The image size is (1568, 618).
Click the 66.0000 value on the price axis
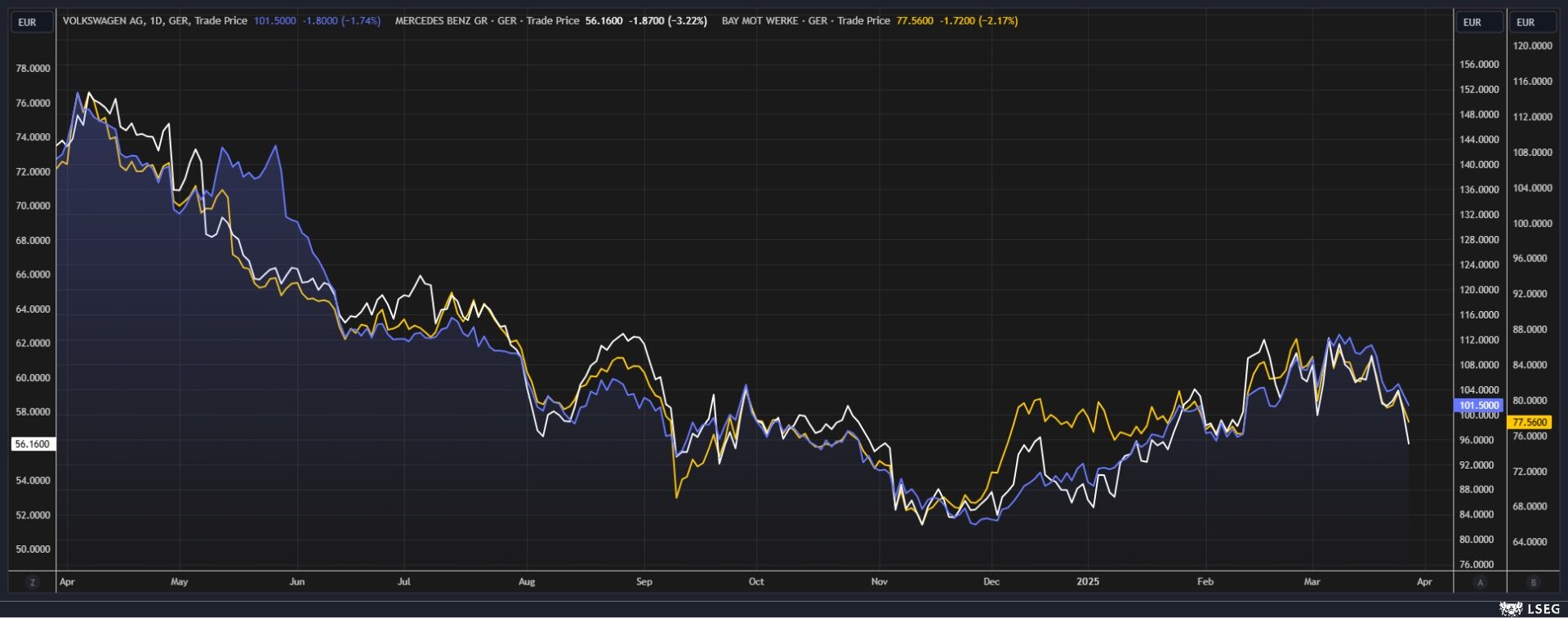[x=33, y=274]
